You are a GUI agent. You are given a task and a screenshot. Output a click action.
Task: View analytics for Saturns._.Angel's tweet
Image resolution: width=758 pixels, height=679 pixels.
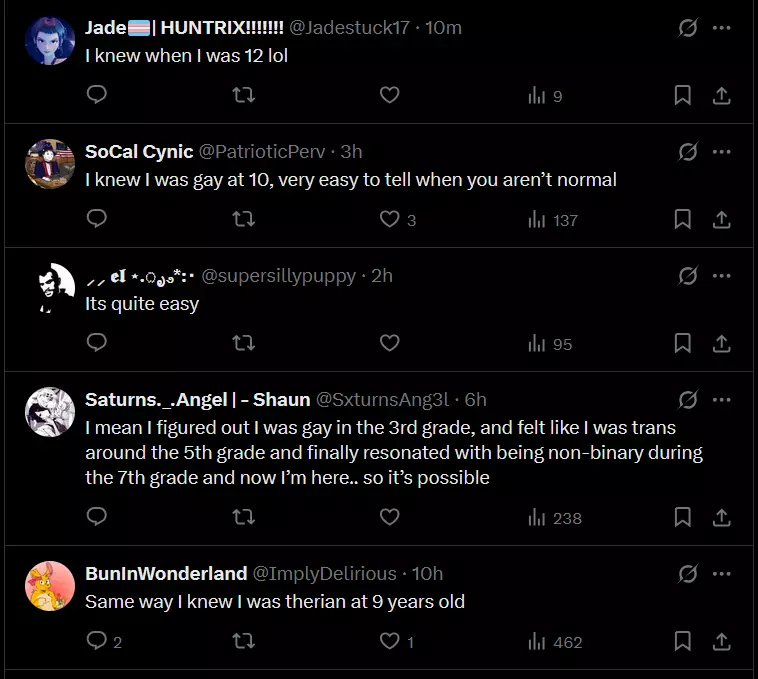(x=554, y=517)
